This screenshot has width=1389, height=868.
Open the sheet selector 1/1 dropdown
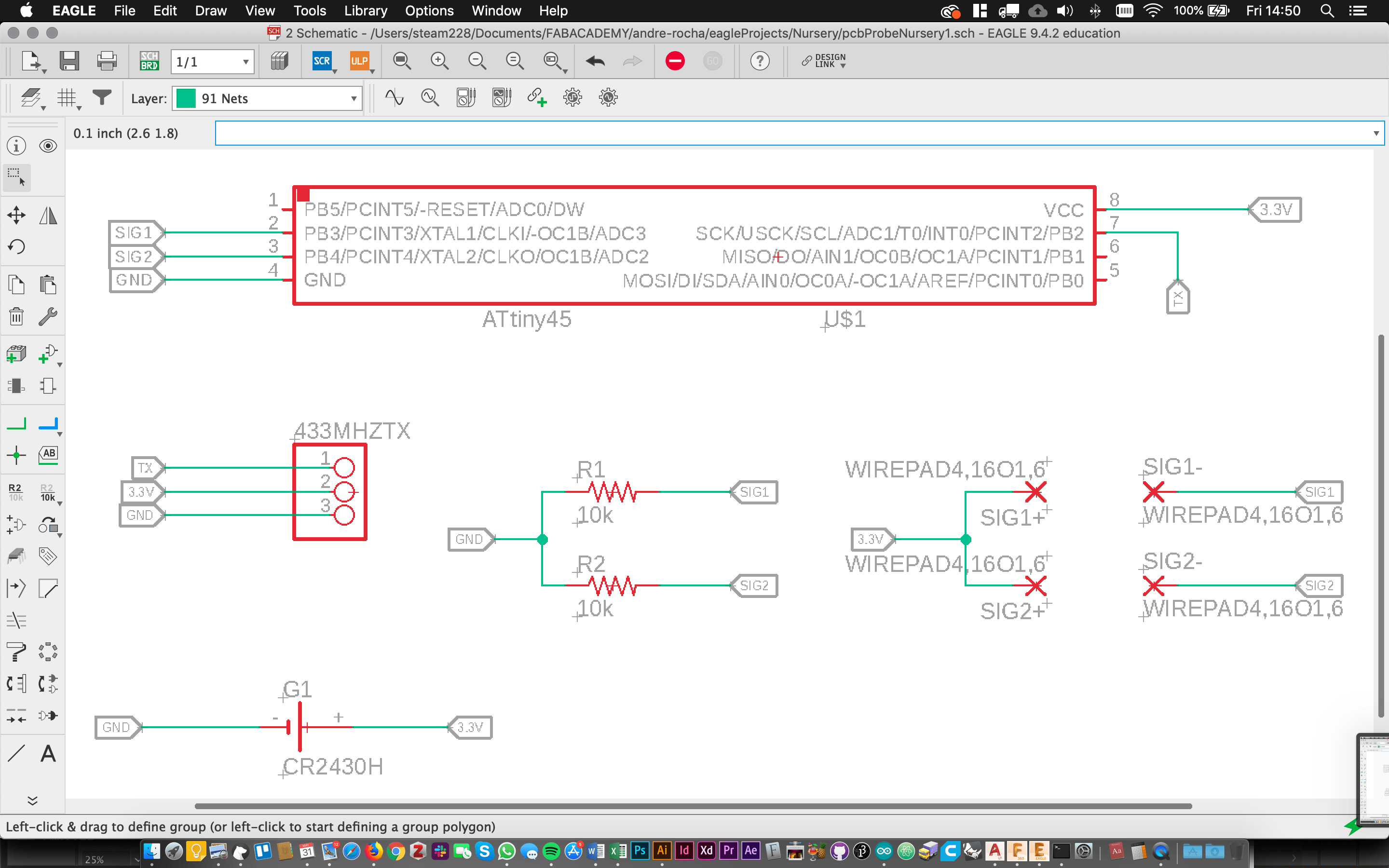(x=212, y=61)
